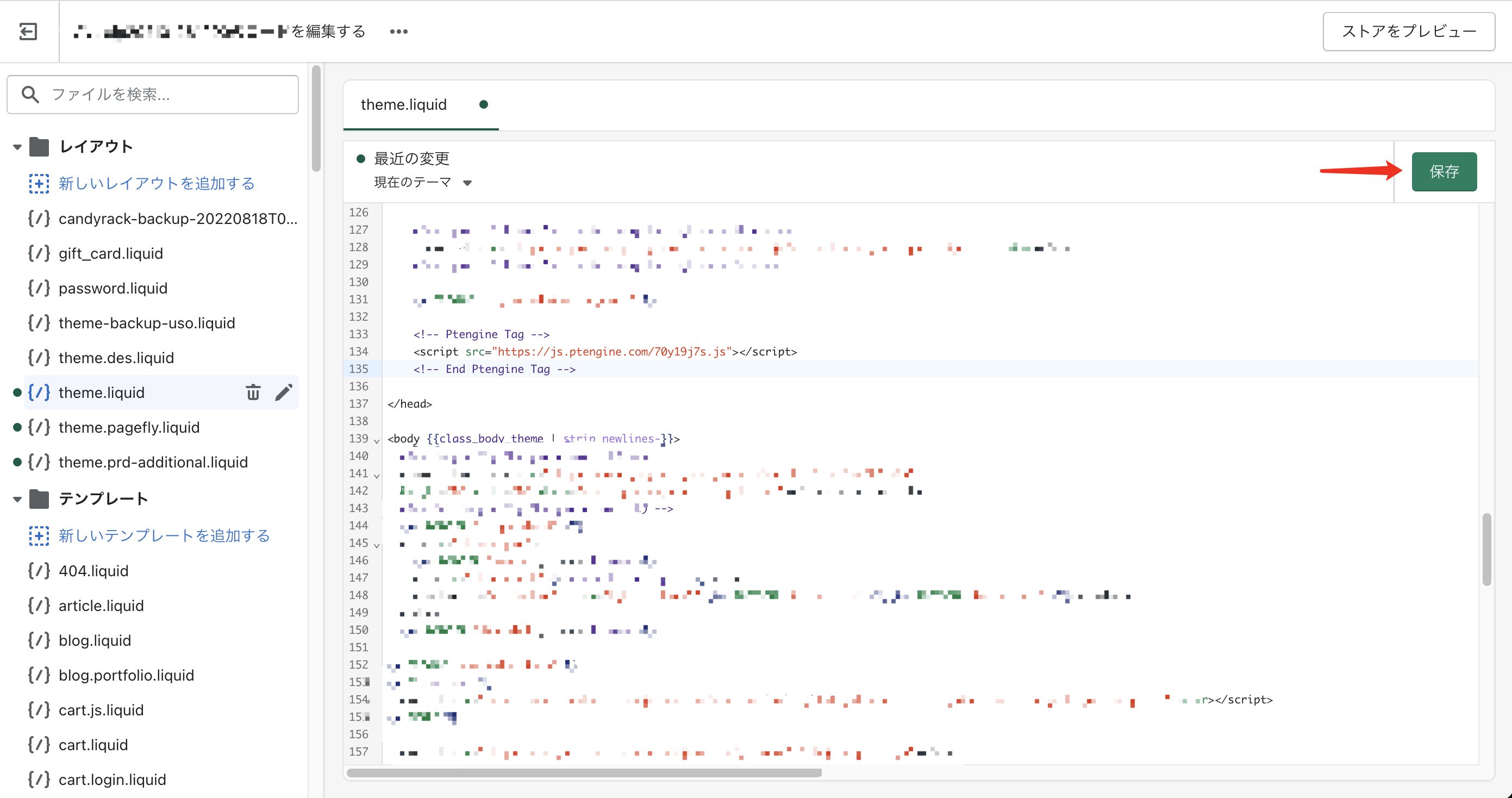Click the file icon beside cart.liquid

[39, 745]
